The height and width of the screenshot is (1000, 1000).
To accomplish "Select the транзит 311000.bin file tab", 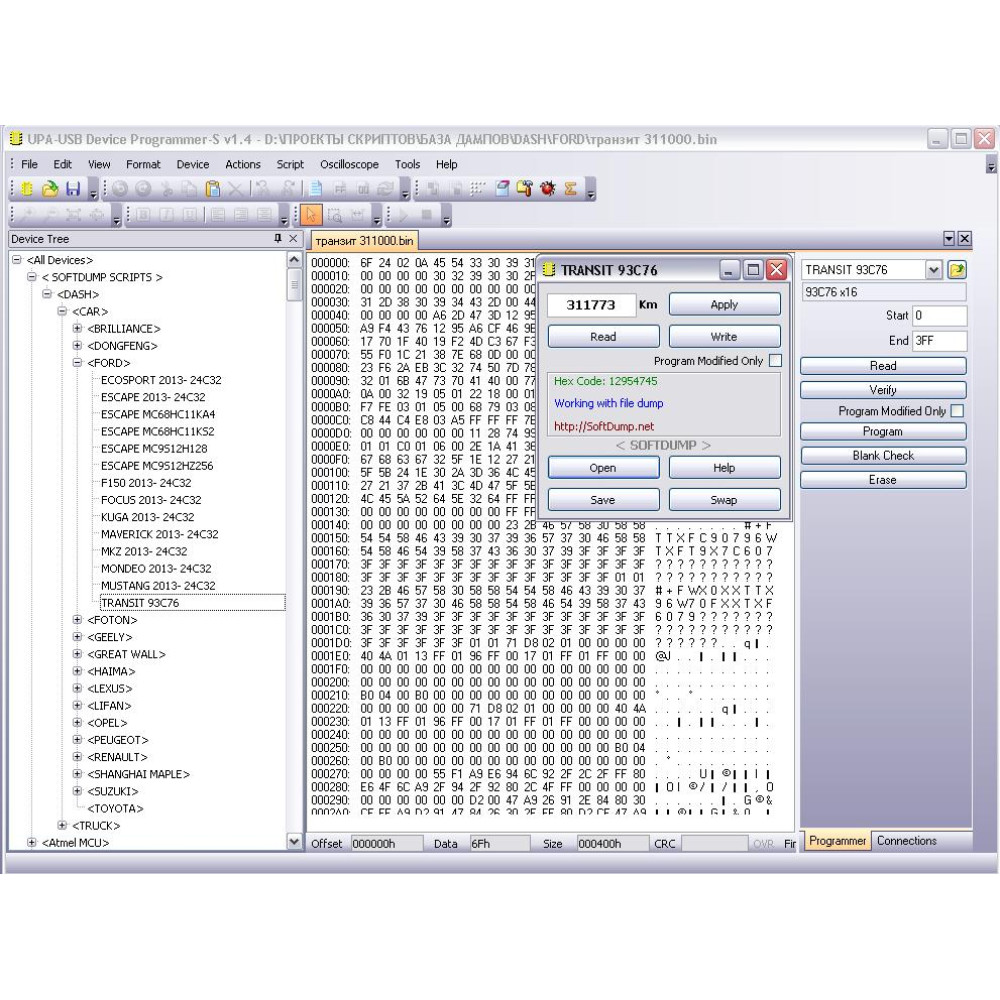I will coord(364,241).
